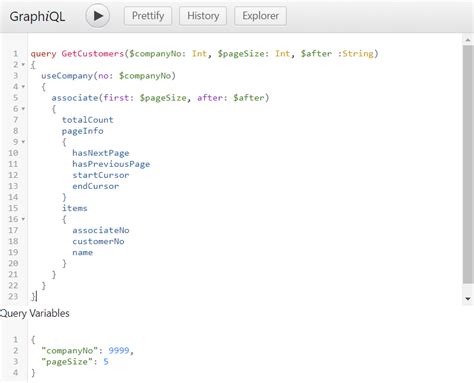Click the value 5 in Query Variables
Viewport: 474px width, 383px height.
106,361
